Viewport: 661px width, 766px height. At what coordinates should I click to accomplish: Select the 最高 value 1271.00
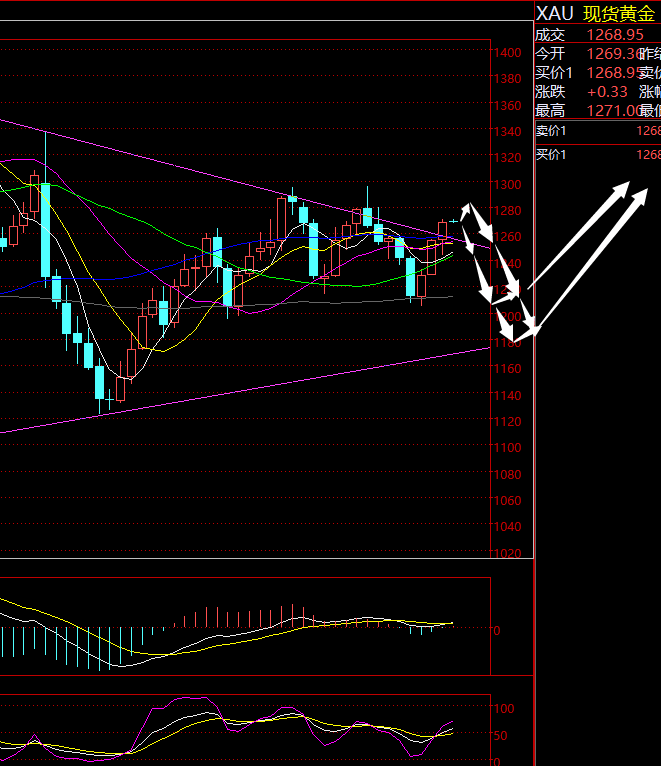(614, 110)
